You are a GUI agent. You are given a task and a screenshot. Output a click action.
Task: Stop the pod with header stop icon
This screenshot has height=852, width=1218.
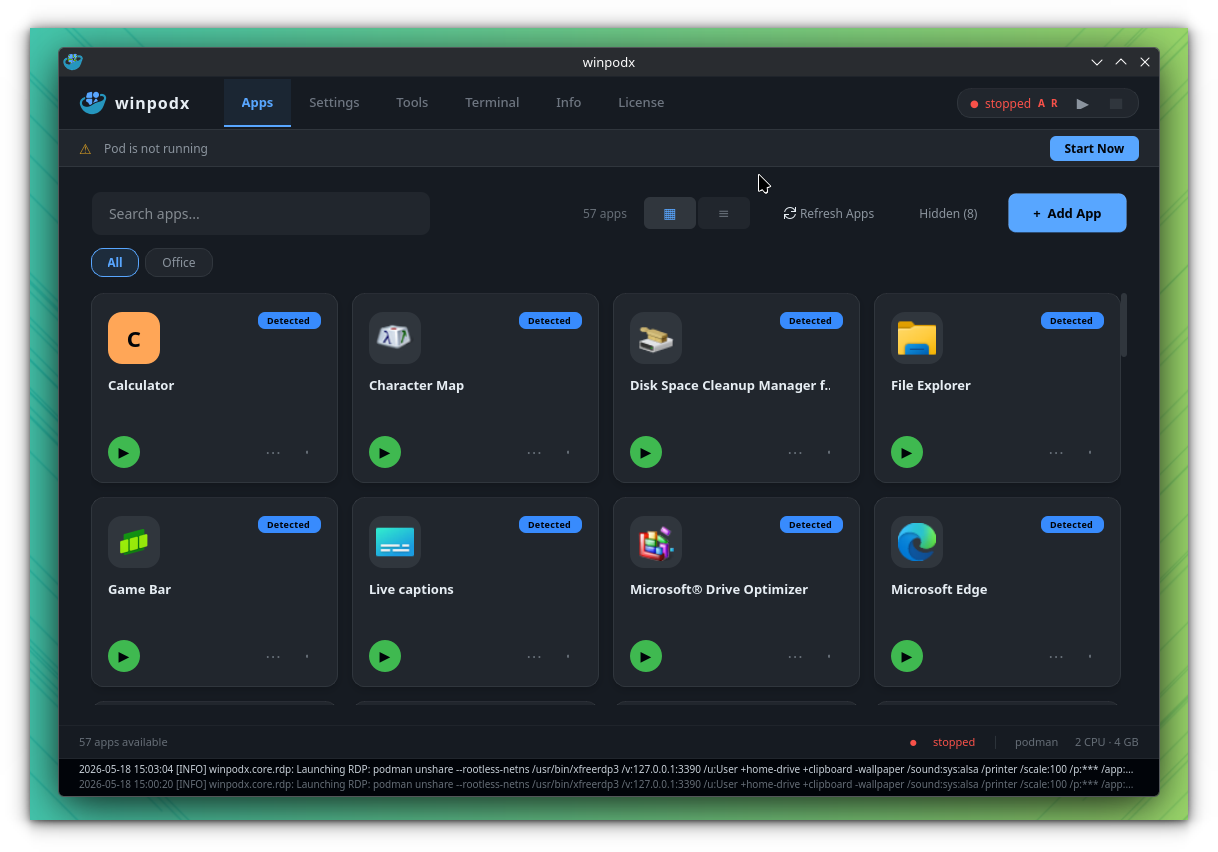point(1116,104)
